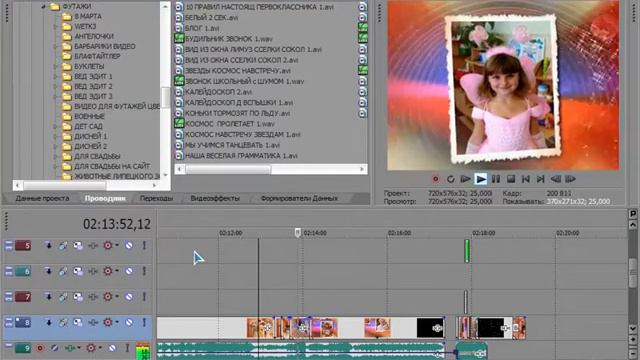This screenshot has height=360, width=640.
Task: Open Track FX dropdown arrow on track 9
Action: click(79, 348)
